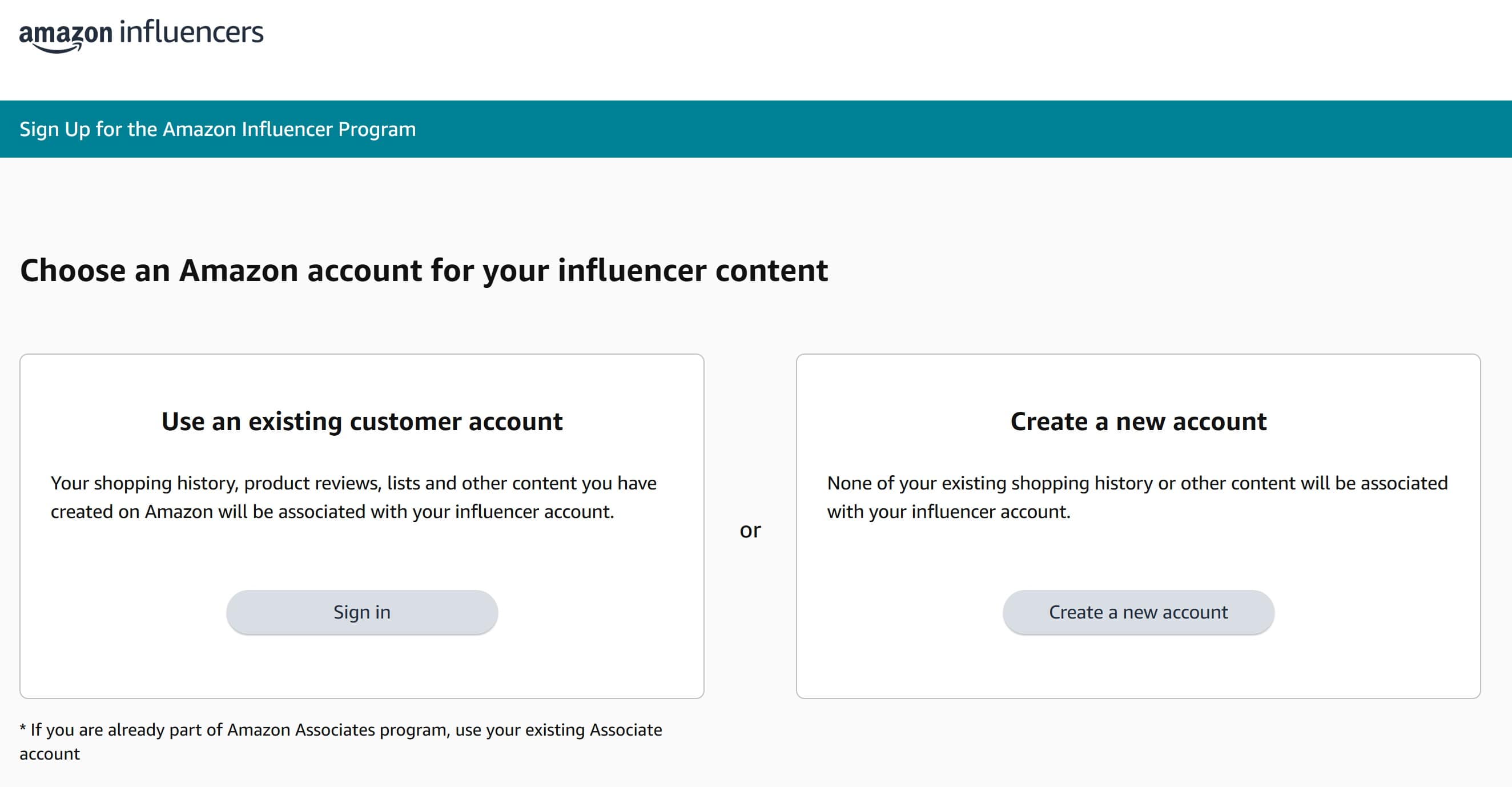The width and height of the screenshot is (1512, 787).
Task: Click the Create a new account button
Action: click(1138, 612)
